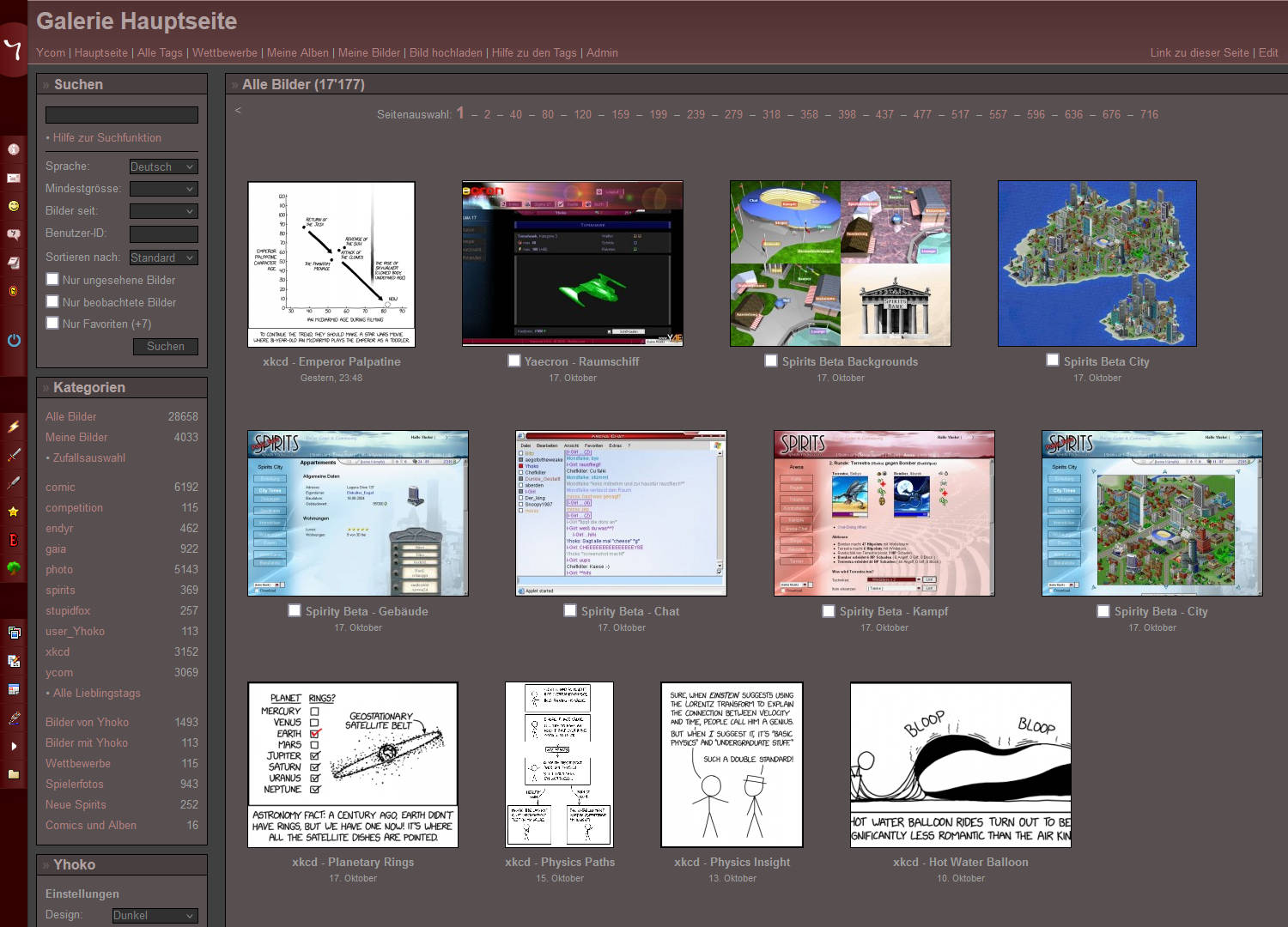Click the search text field under Suchen
This screenshot has width=1288, height=927.
[x=121, y=115]
